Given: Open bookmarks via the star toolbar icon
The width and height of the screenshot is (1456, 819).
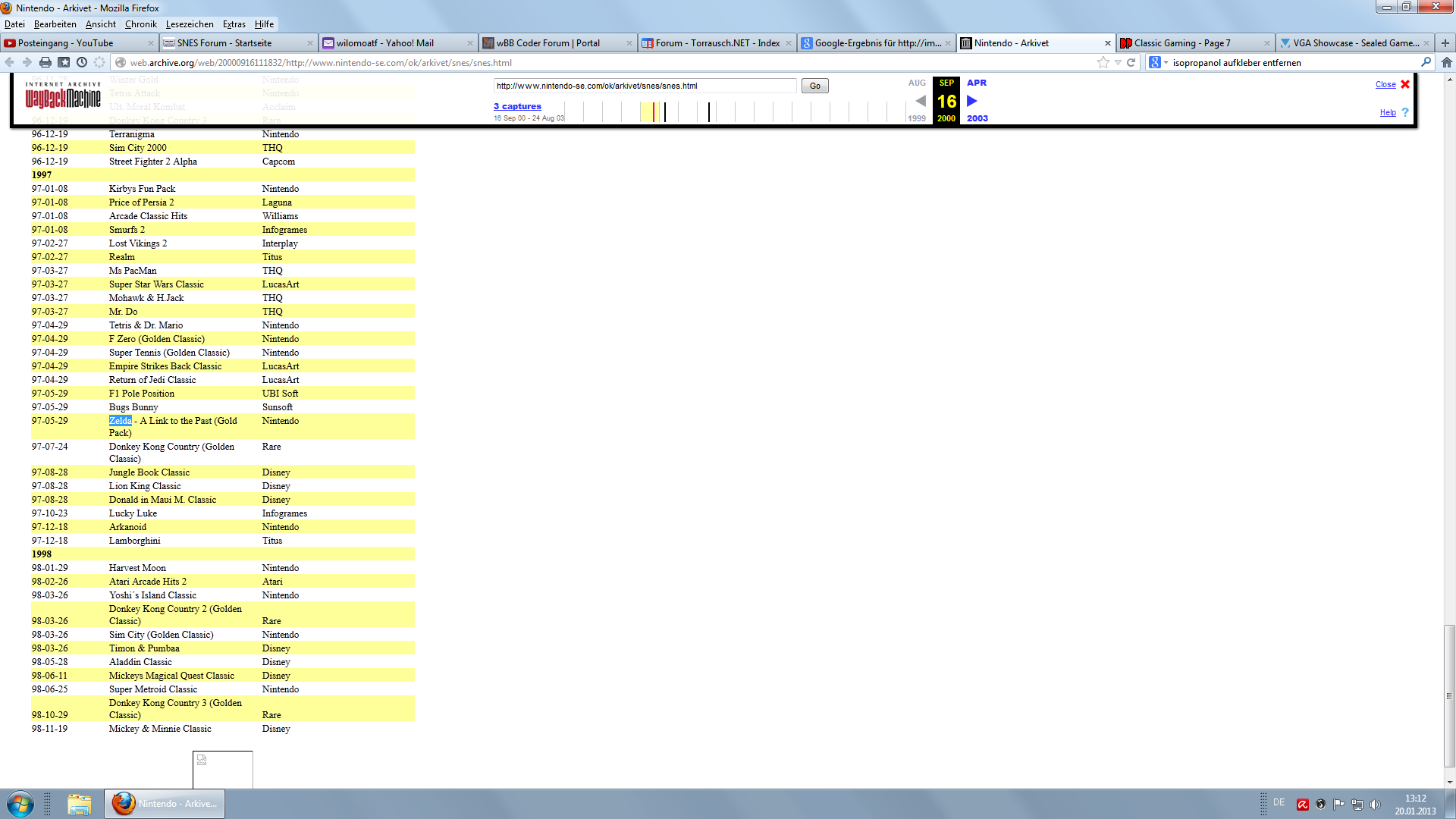Looking at the screenshot, I should pos(64,62).
